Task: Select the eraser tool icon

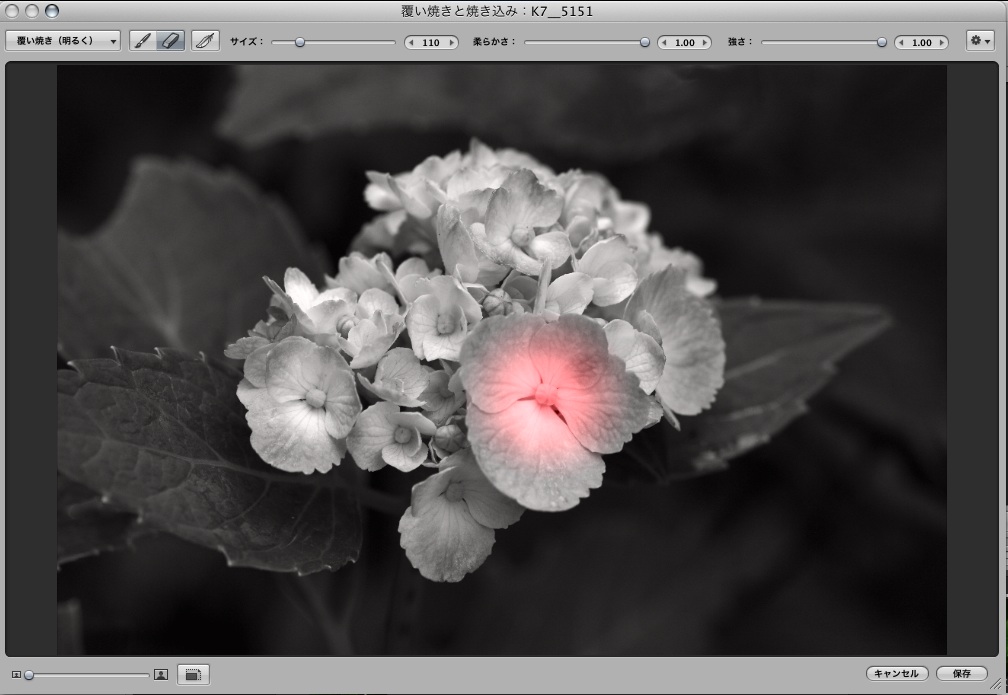Action: point(171,42)
